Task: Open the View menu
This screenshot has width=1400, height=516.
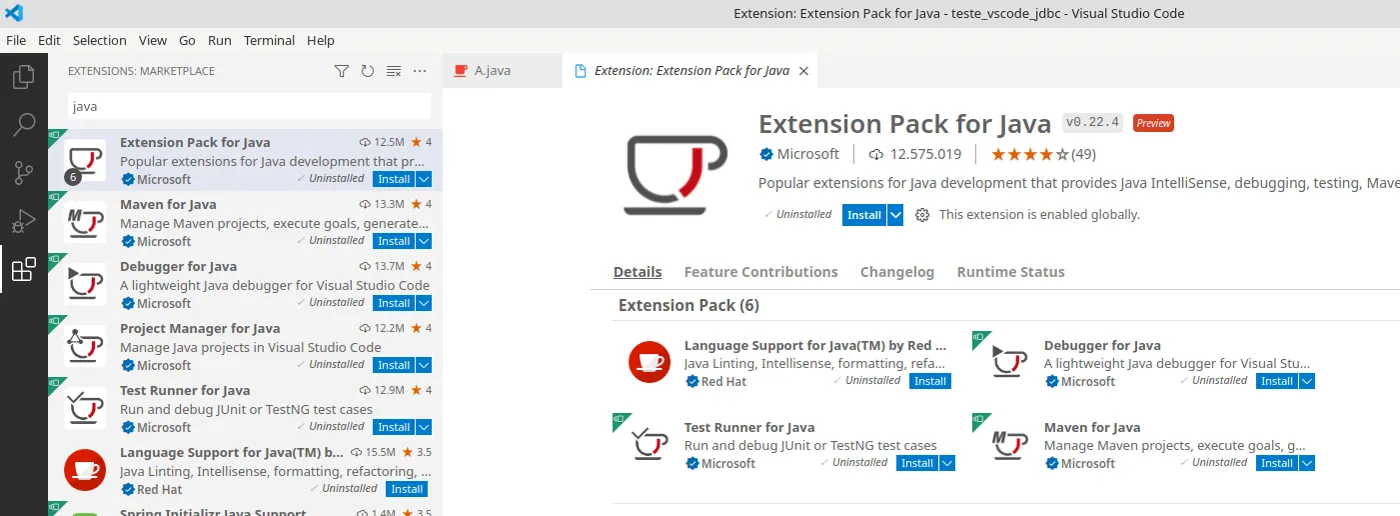Action: 153,41
